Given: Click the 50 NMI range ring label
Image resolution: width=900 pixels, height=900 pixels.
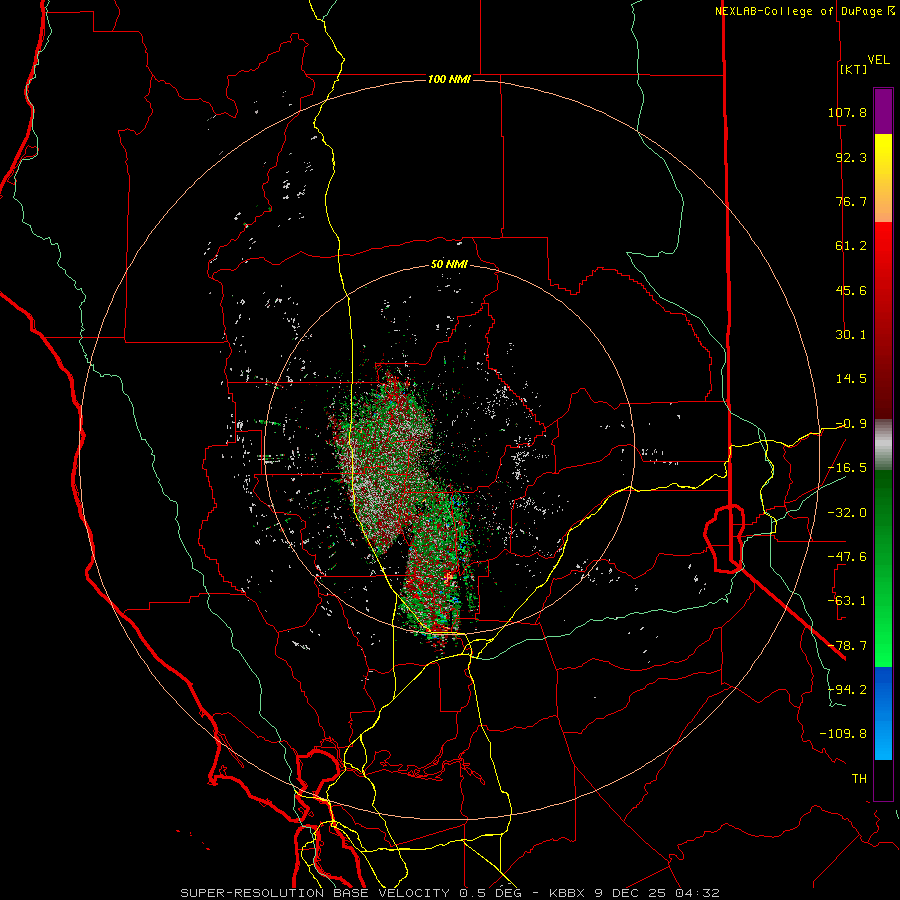Looking at the screenshot, I should (x=449, y=265).
